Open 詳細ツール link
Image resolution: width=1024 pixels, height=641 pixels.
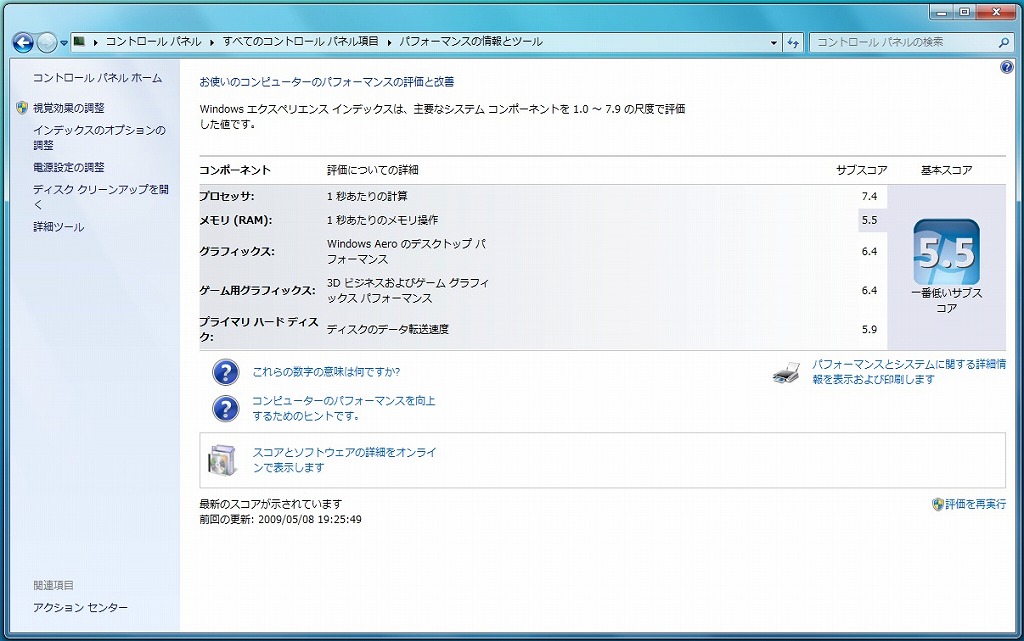pyautogui.click(x=59, y=227)
